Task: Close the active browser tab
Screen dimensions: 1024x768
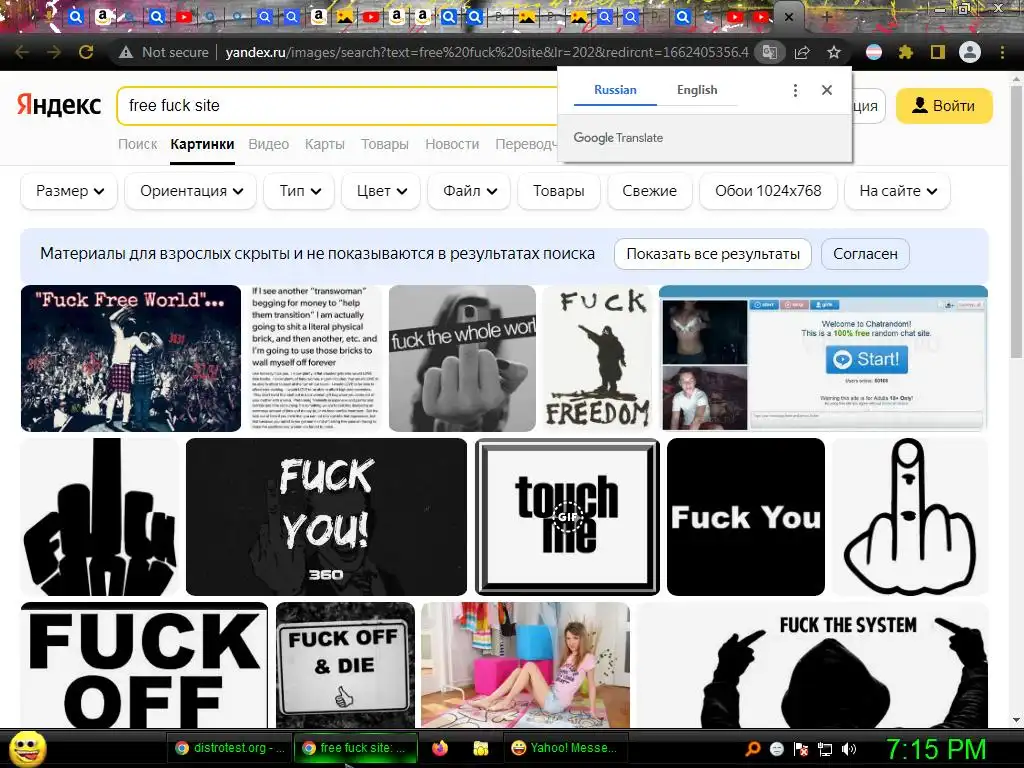Action: pyautogui.click(x=789, y=18)
